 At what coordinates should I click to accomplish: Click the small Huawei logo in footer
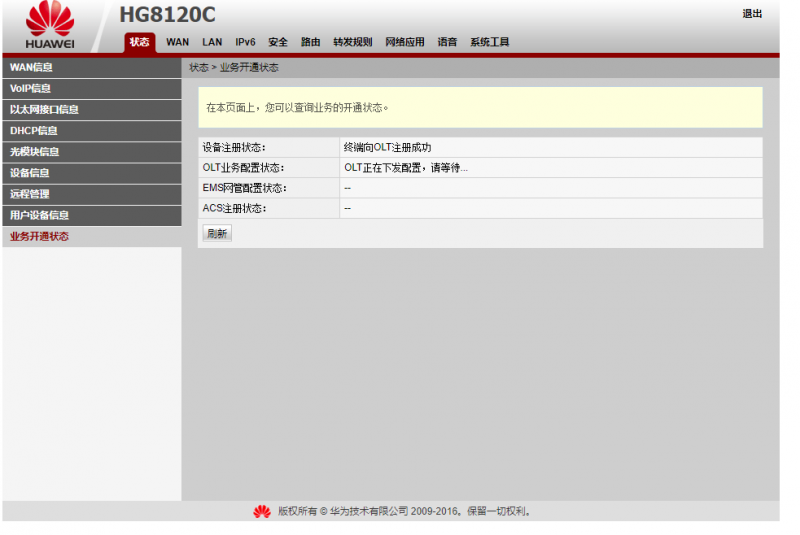point(262,512)
